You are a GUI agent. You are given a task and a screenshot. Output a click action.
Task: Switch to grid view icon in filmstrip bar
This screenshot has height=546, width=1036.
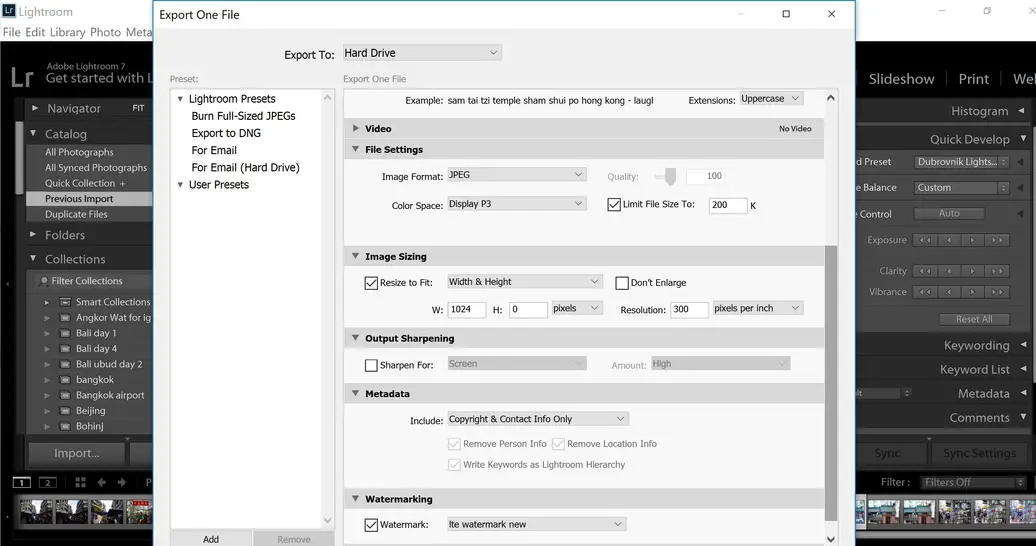80,483
